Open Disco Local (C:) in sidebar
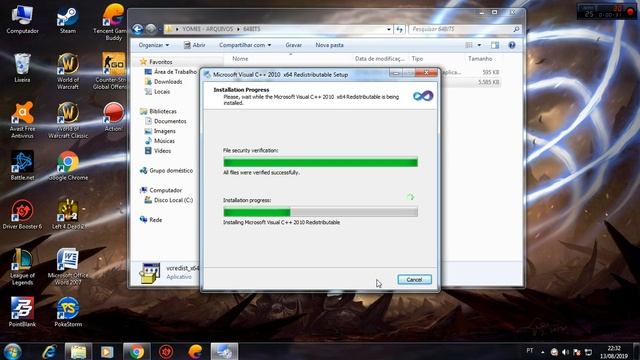The image size is (640, 360). pos(169,200)
